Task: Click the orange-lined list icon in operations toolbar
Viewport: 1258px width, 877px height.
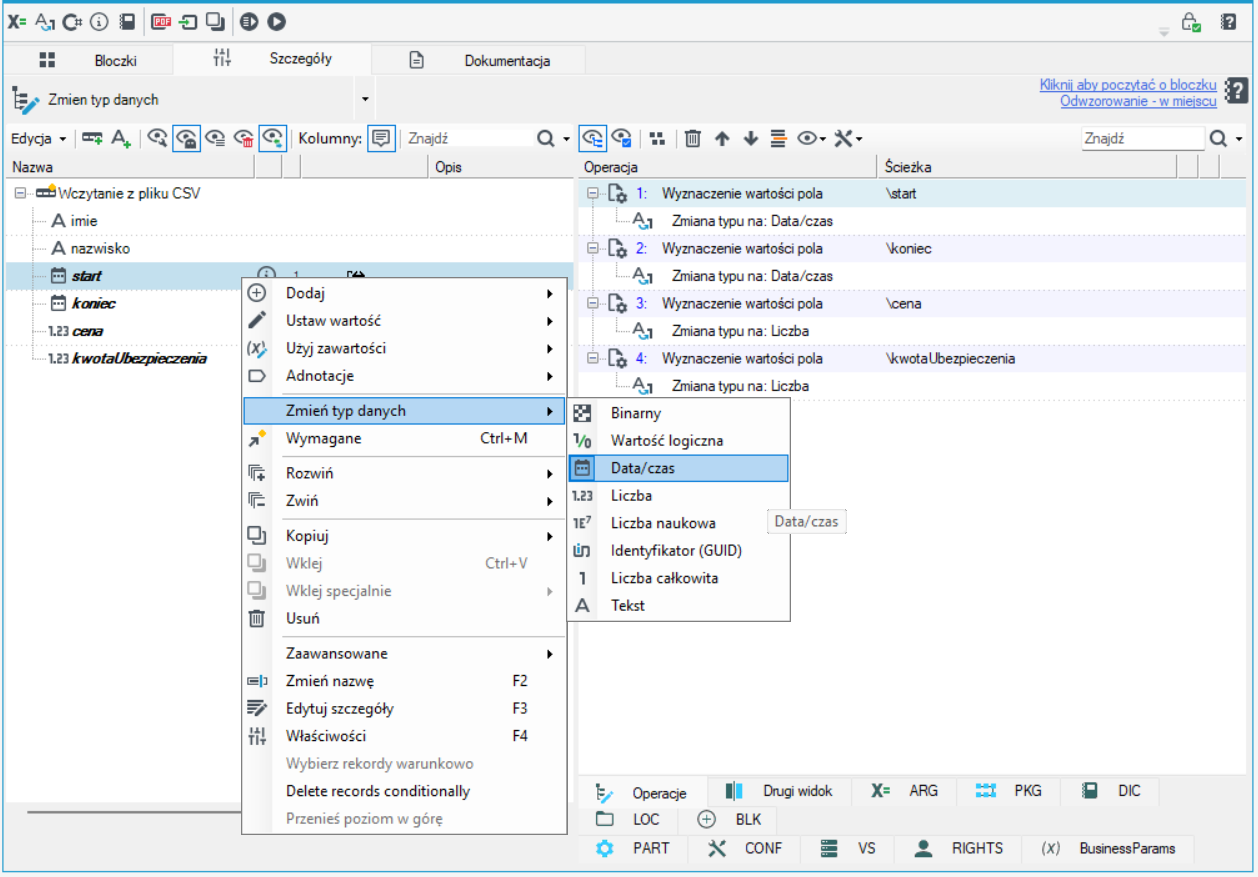Action: click(778, 139)
